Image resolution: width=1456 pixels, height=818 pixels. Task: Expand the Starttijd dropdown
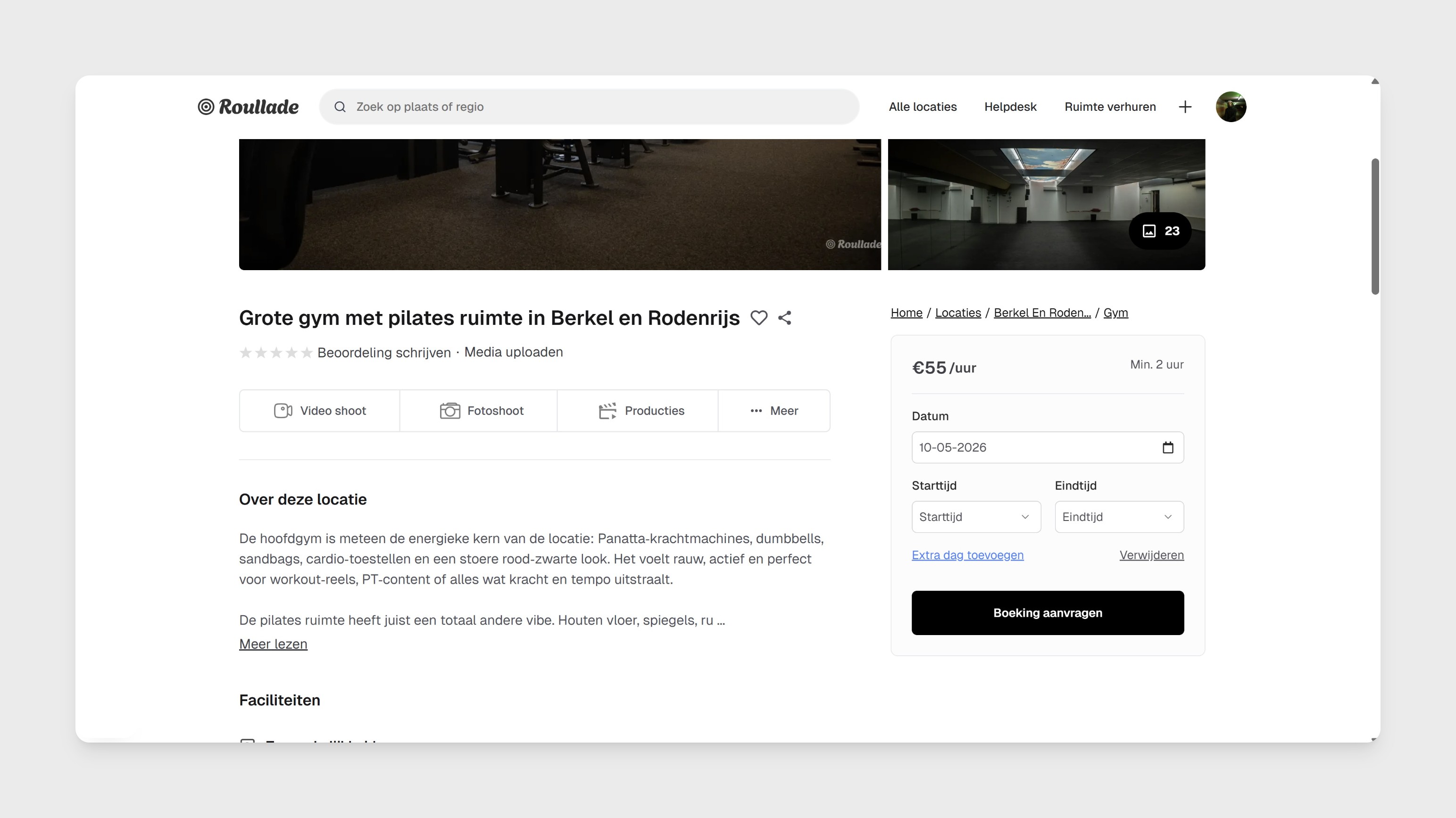[976, 517]
